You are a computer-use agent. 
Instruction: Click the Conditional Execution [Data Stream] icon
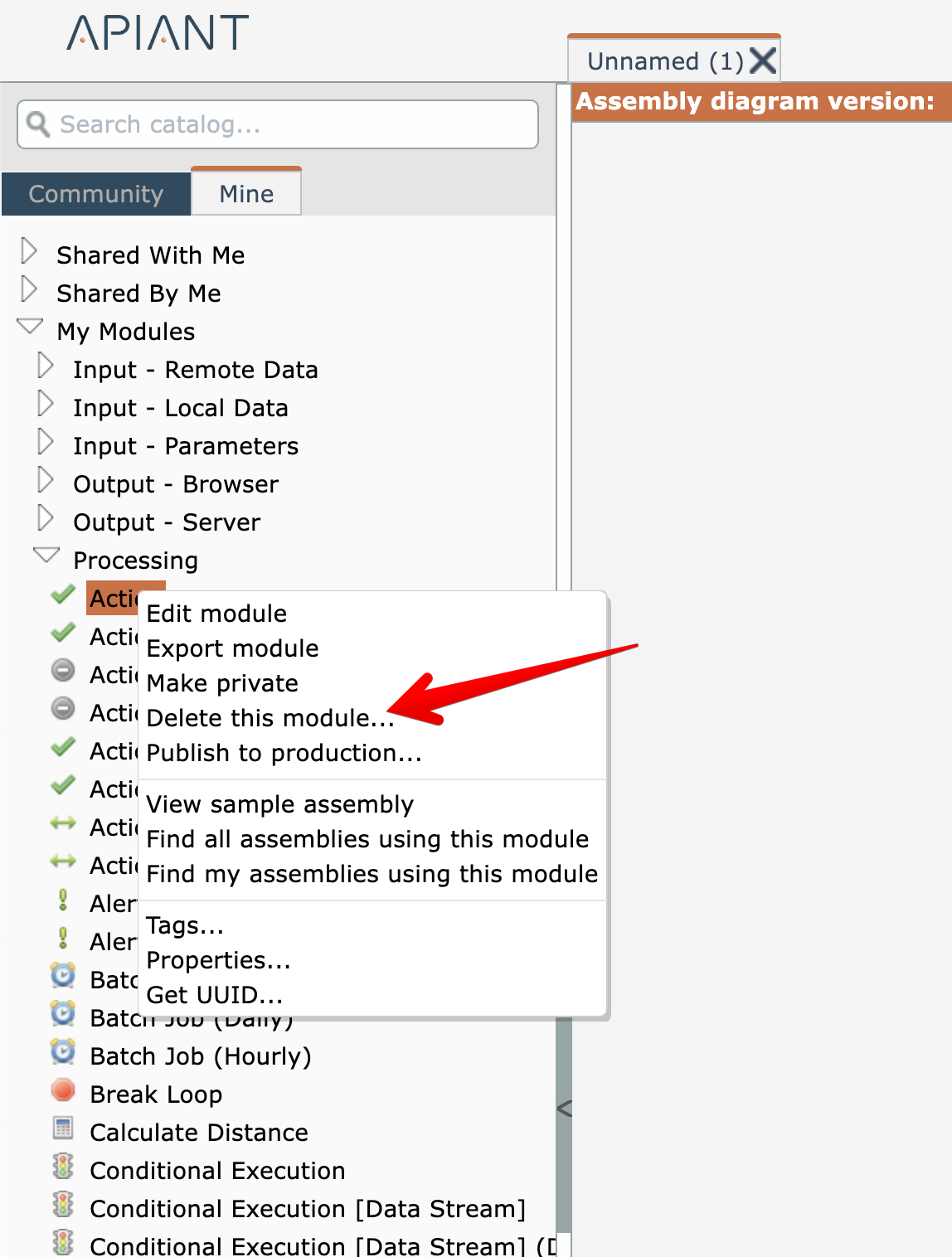tap(63, 1206)
